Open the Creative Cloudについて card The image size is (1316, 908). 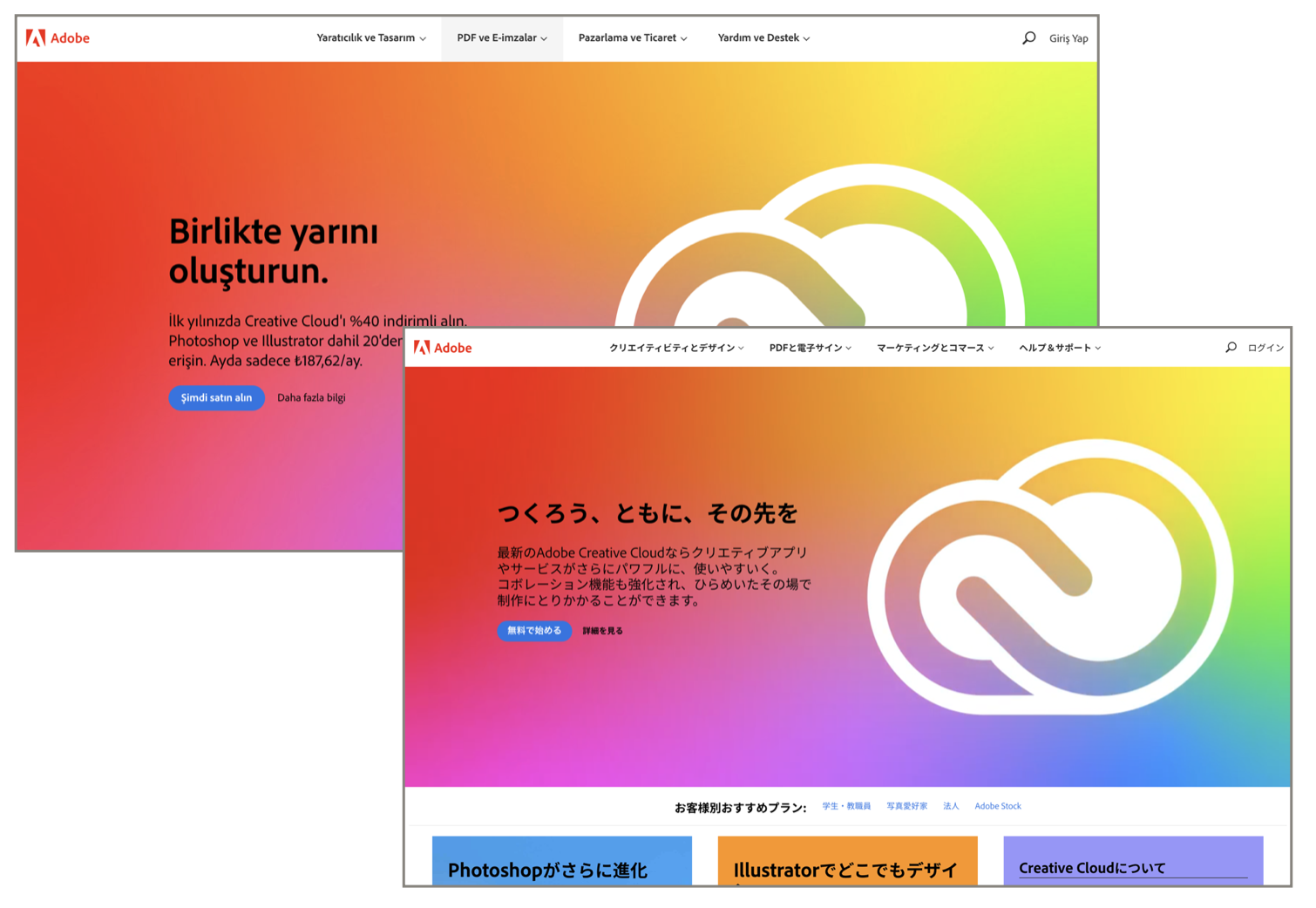coord(1133,861)
